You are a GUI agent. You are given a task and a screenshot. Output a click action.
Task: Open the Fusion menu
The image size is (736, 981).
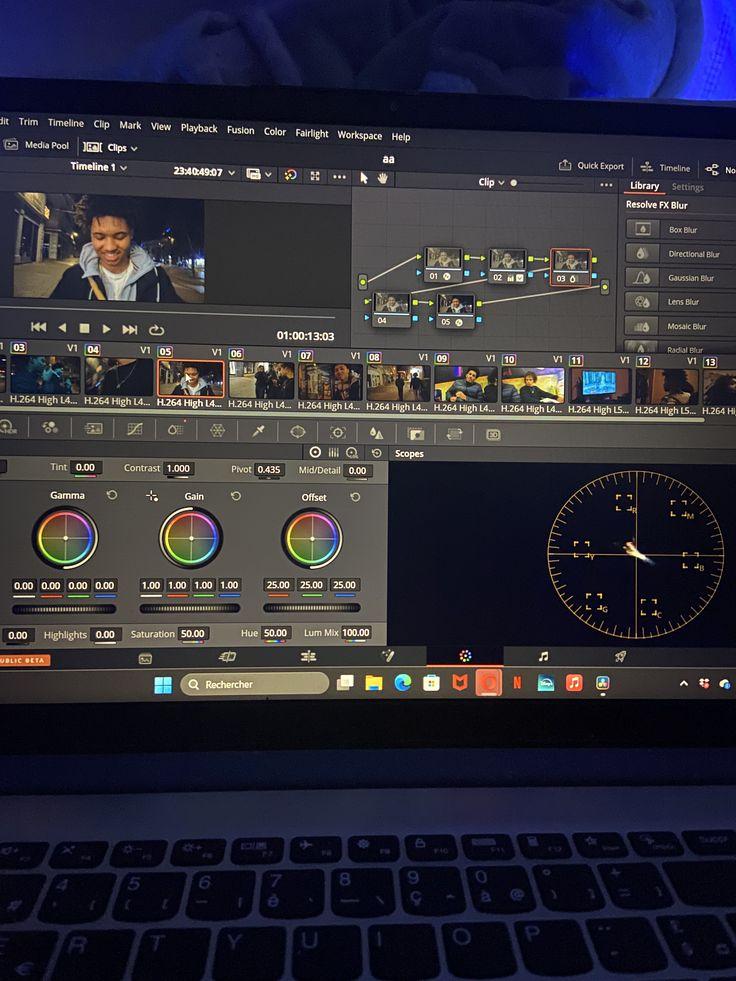pos(240,129)
